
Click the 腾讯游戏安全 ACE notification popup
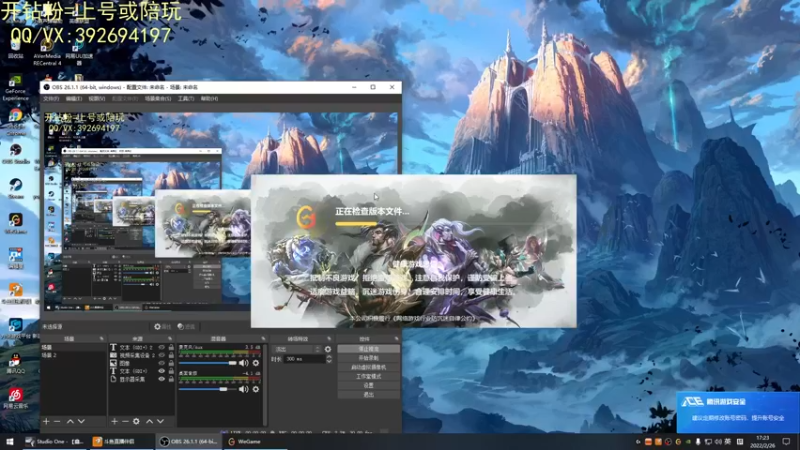(738, 412)
